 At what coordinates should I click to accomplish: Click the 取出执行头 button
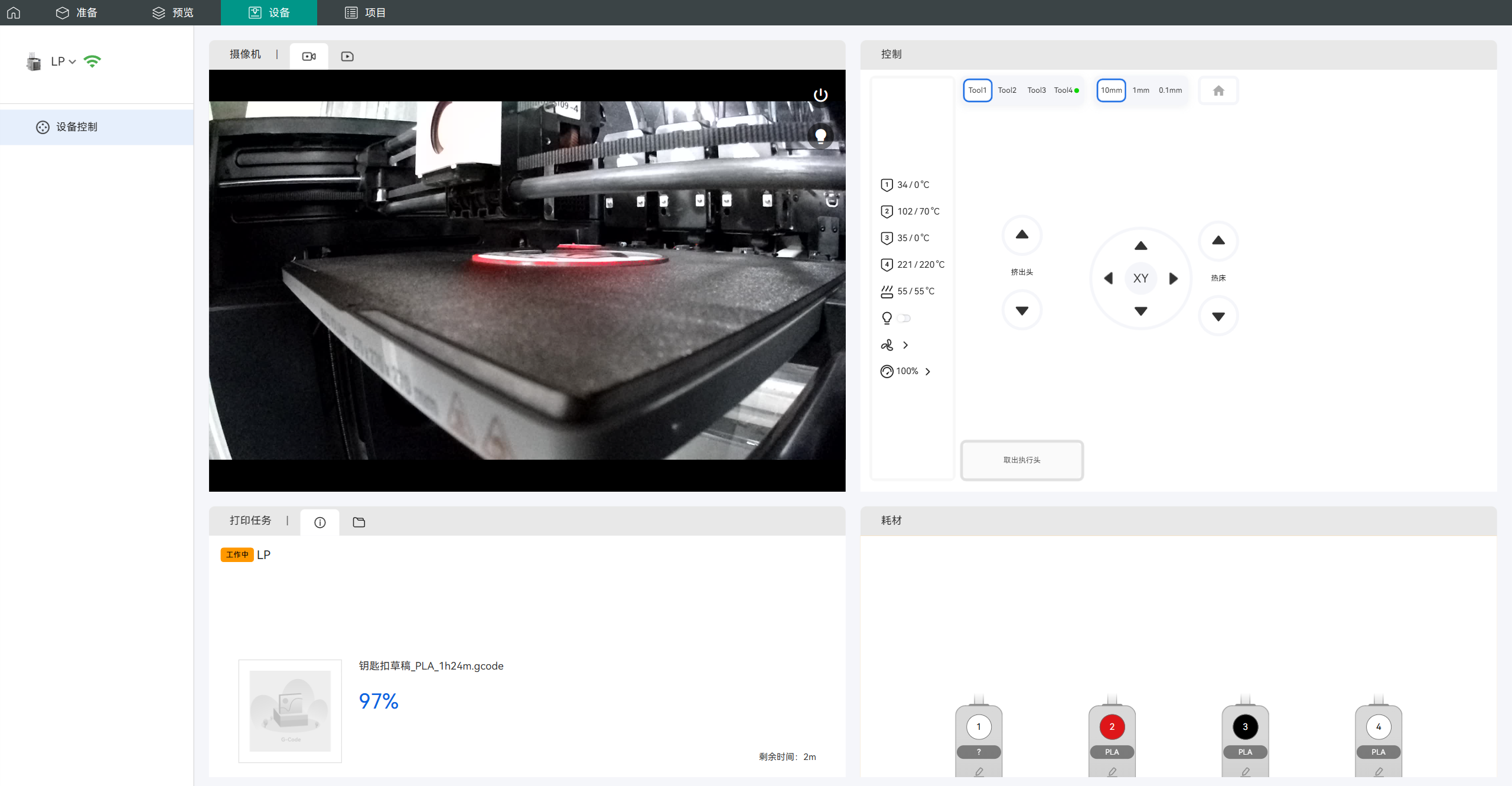(1022, 460)
